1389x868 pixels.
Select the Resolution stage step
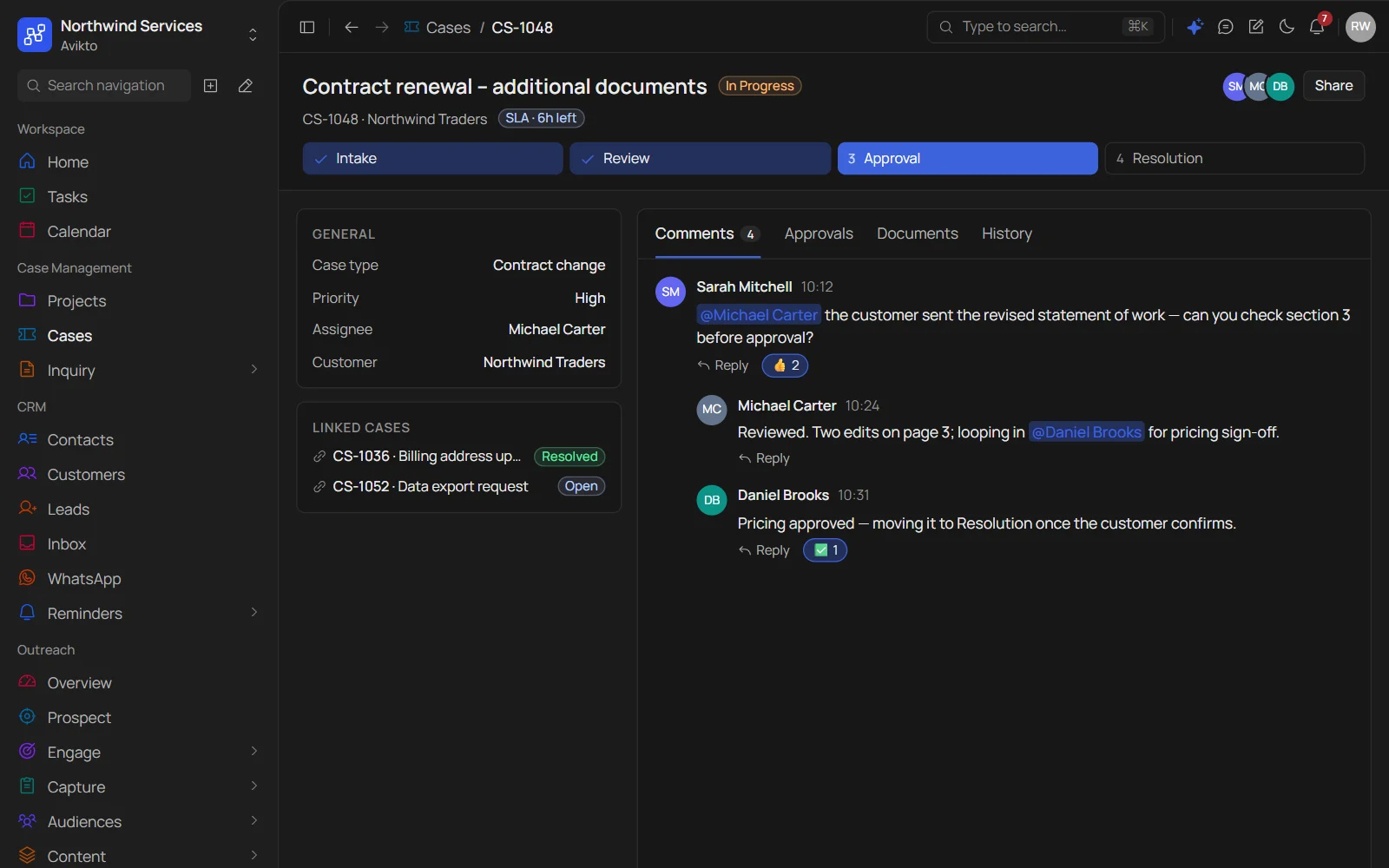(x=1234, y=159)
